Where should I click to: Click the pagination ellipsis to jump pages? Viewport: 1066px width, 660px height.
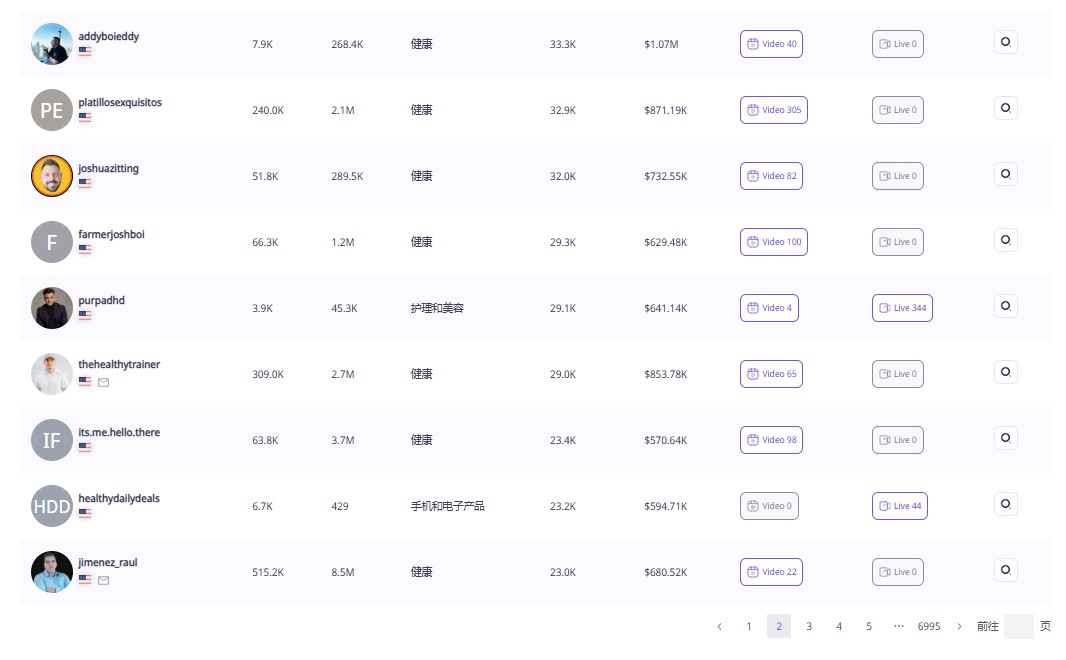[898, 626]
